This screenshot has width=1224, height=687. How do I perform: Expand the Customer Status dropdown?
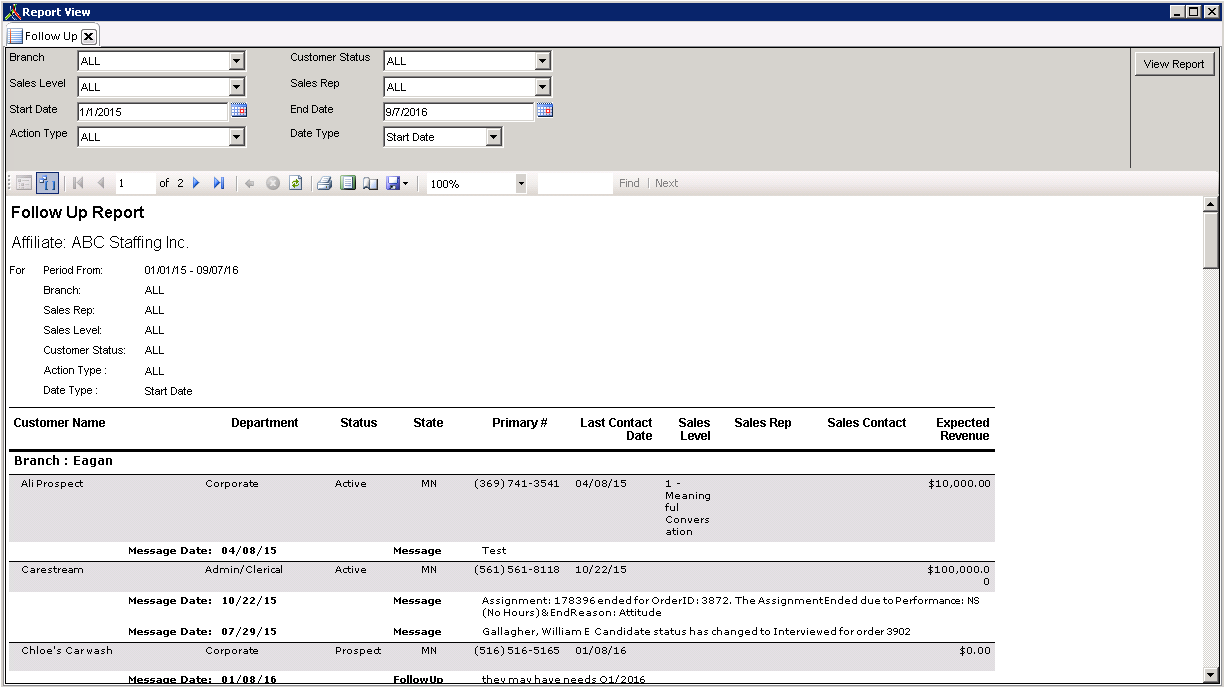(x=543, y=61)
